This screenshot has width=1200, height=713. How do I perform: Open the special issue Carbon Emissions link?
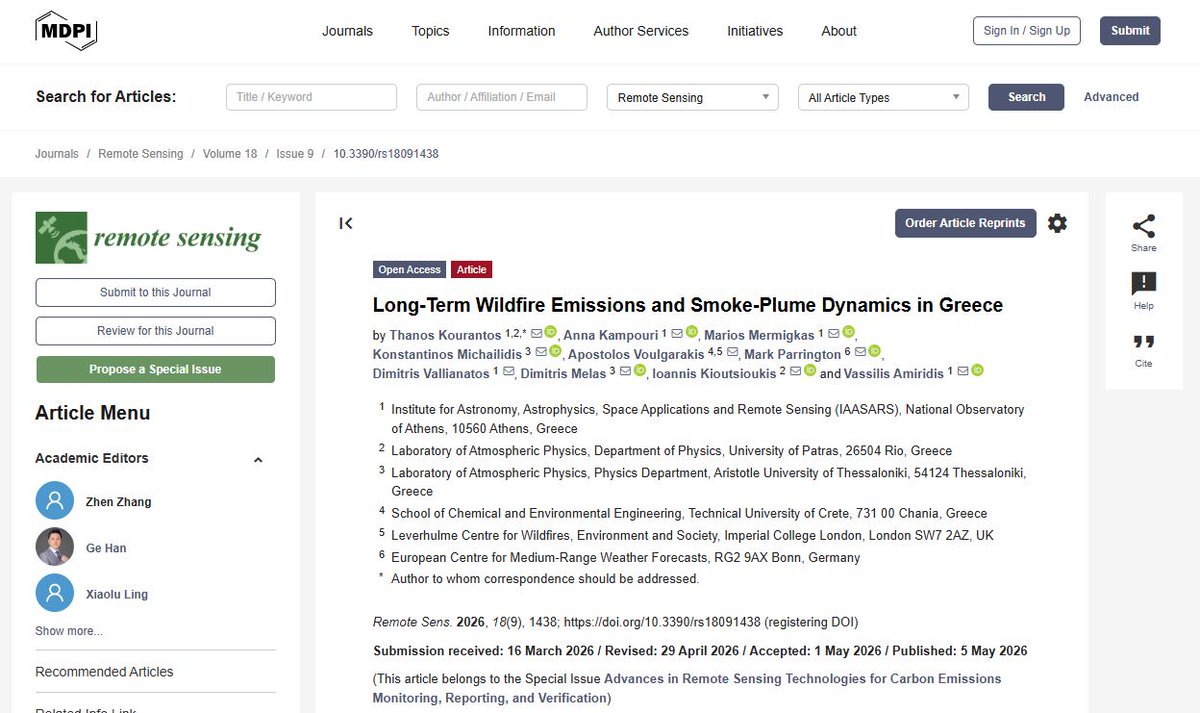[687, 688]
